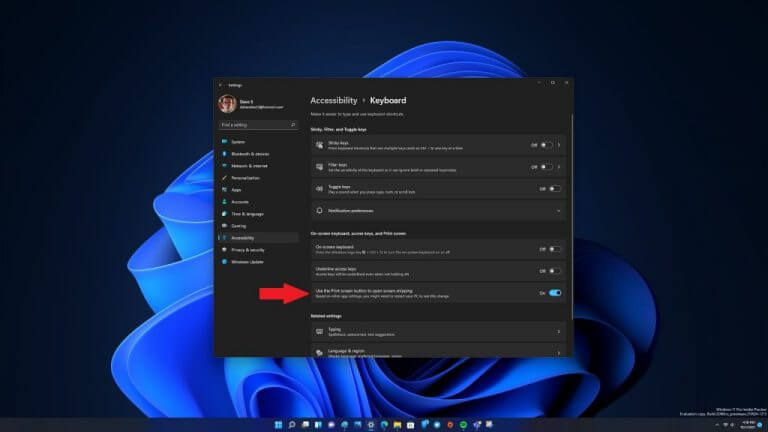The width and height of the screenshot is (768, 432).
Task: Click the Time & language globe icon
Action: click(224, 214)
